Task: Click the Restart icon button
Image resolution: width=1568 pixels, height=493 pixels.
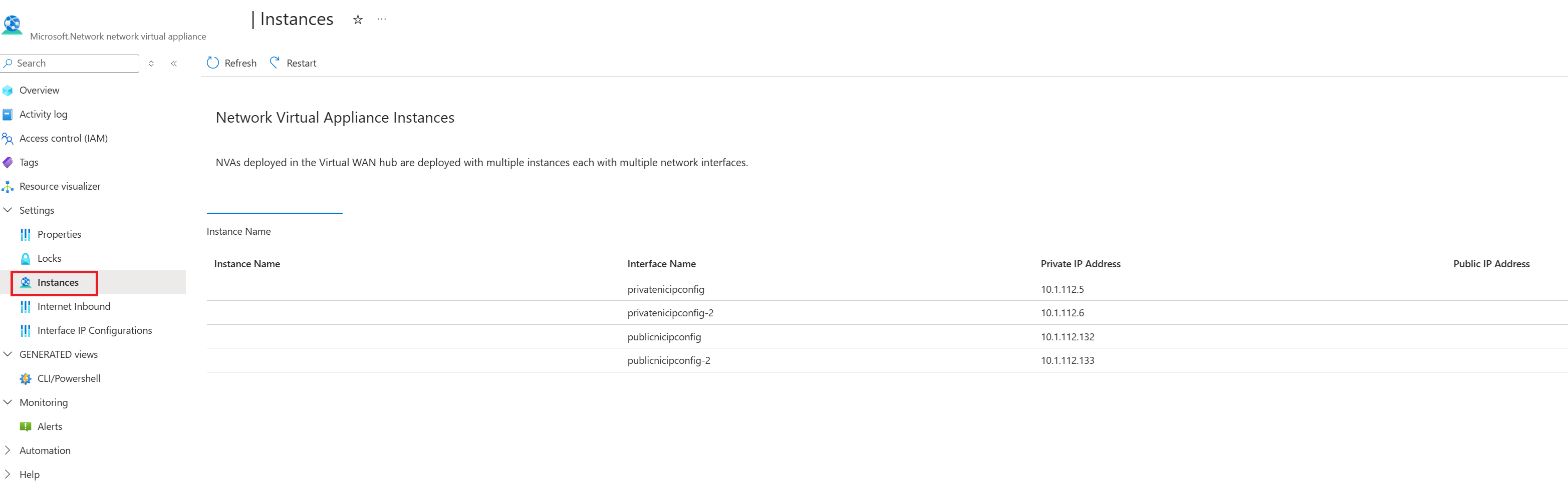Action: 275,63
